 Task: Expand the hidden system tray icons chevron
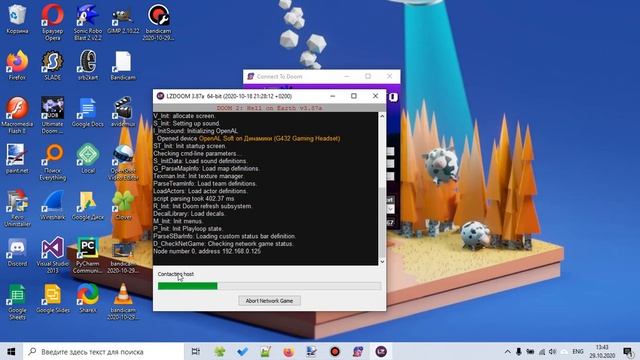[x=507, y=351]
